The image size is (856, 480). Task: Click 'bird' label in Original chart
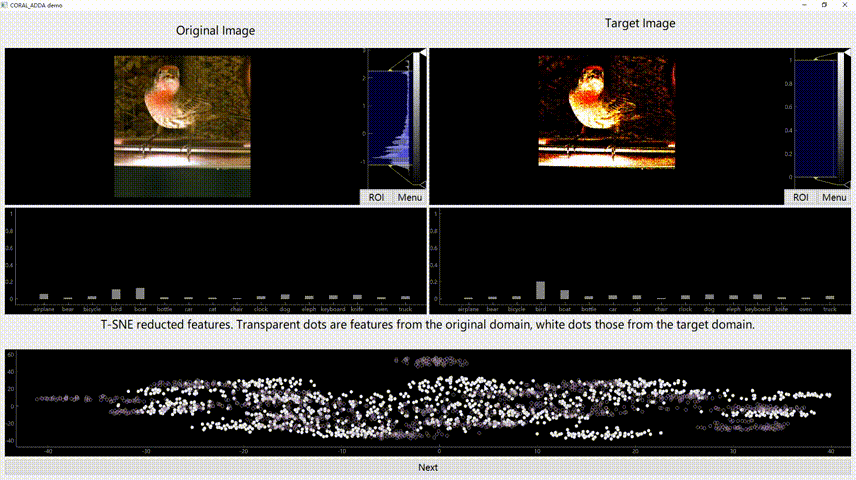[x=116, y=309]
